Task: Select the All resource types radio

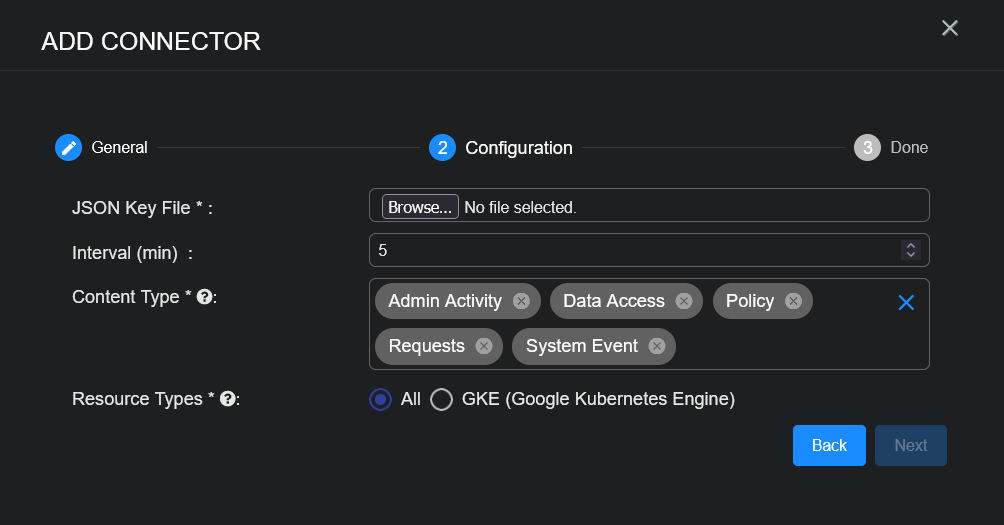Action: 380,400
